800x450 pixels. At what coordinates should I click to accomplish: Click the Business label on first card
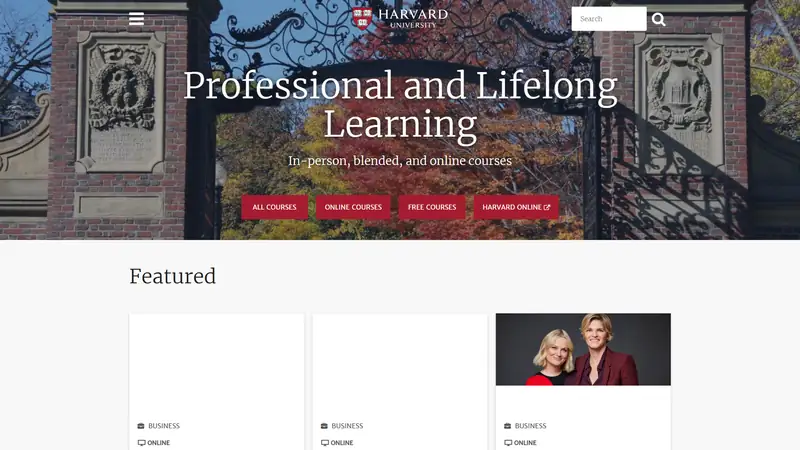(164, 426)
